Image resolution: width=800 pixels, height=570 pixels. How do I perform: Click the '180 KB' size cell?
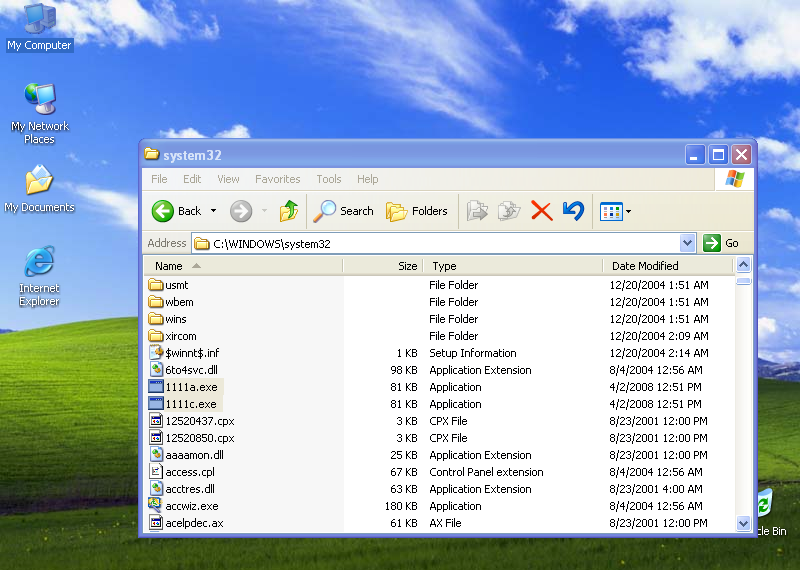(x=401, y=506)
